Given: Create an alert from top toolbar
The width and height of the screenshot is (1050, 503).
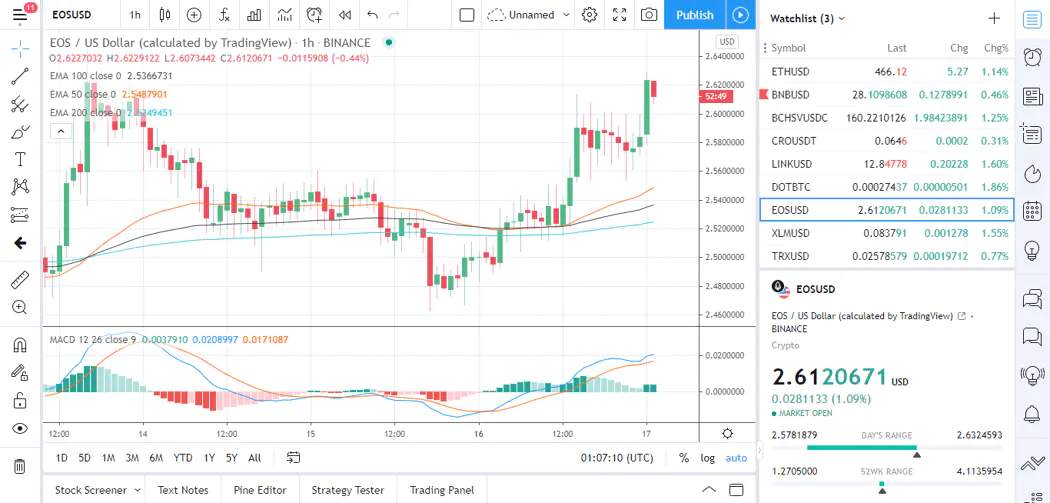Looking at the screenshot, I should (314, 15).
